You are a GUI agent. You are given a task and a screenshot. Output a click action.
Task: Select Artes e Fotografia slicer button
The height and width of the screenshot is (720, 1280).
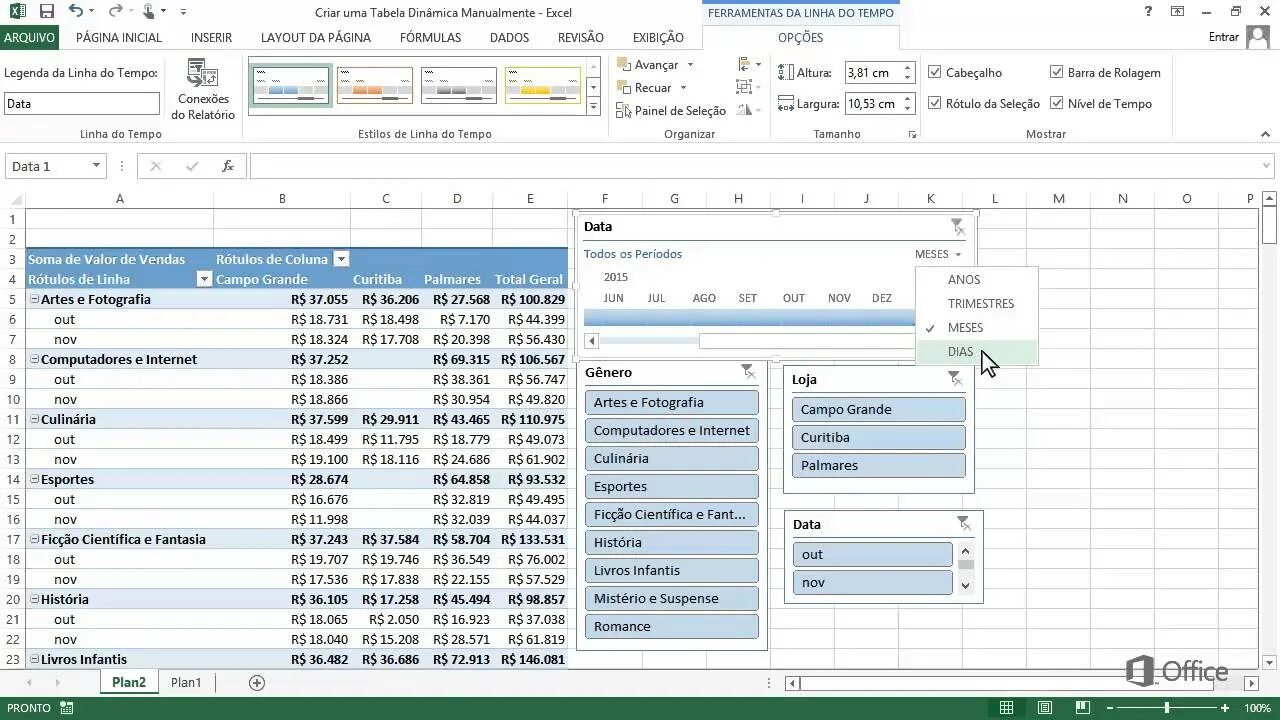click(671, 402)
